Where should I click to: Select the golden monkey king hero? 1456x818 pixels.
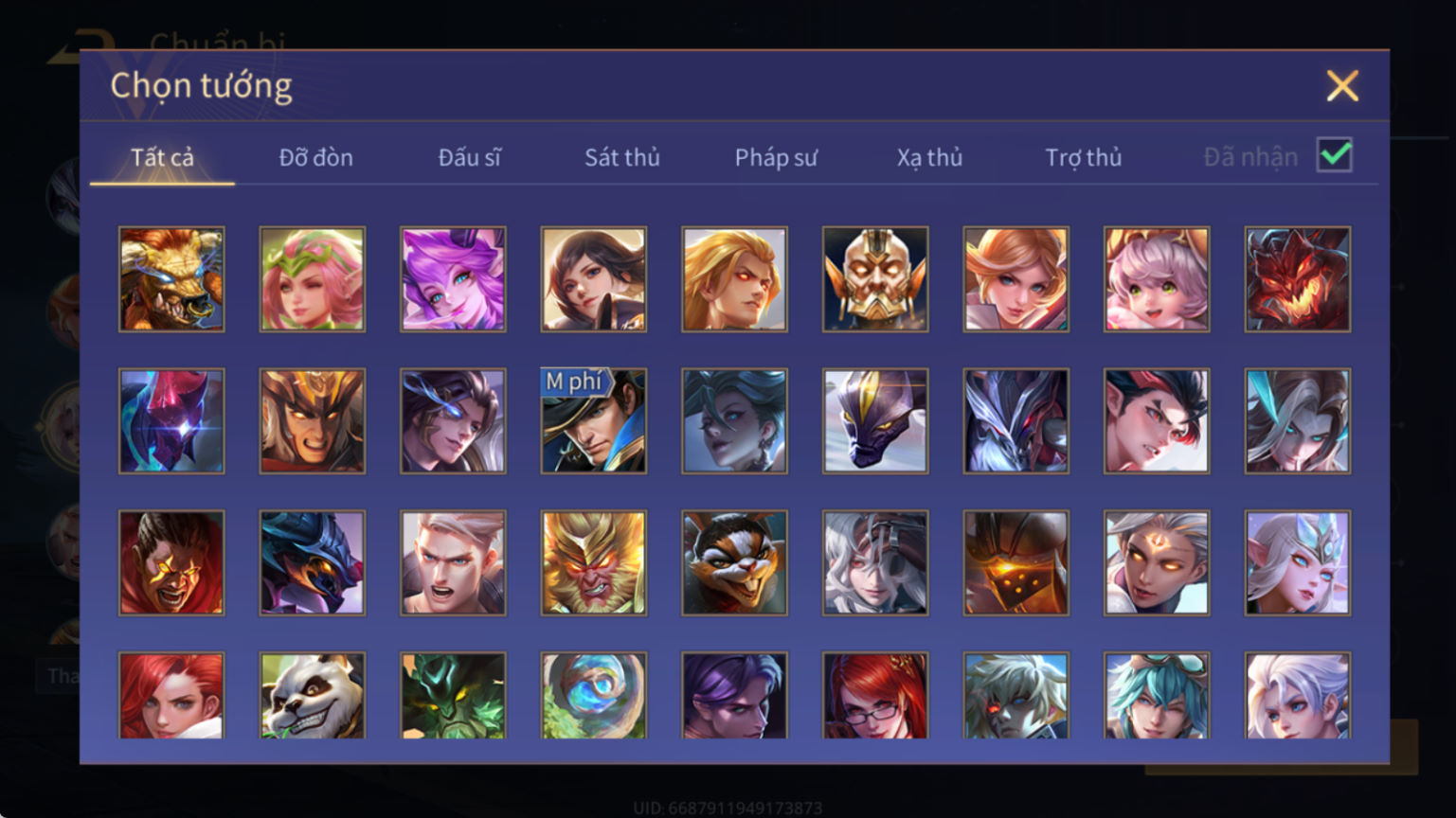coord(594,563)
